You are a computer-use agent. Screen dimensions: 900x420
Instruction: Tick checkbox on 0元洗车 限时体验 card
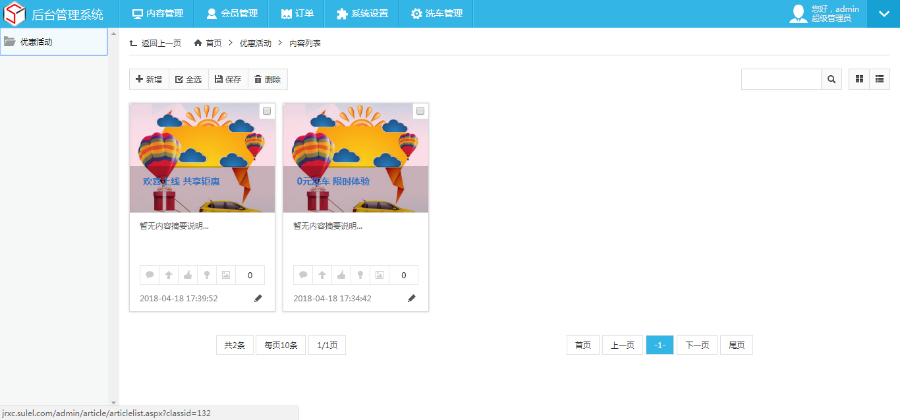coord(420,111)
